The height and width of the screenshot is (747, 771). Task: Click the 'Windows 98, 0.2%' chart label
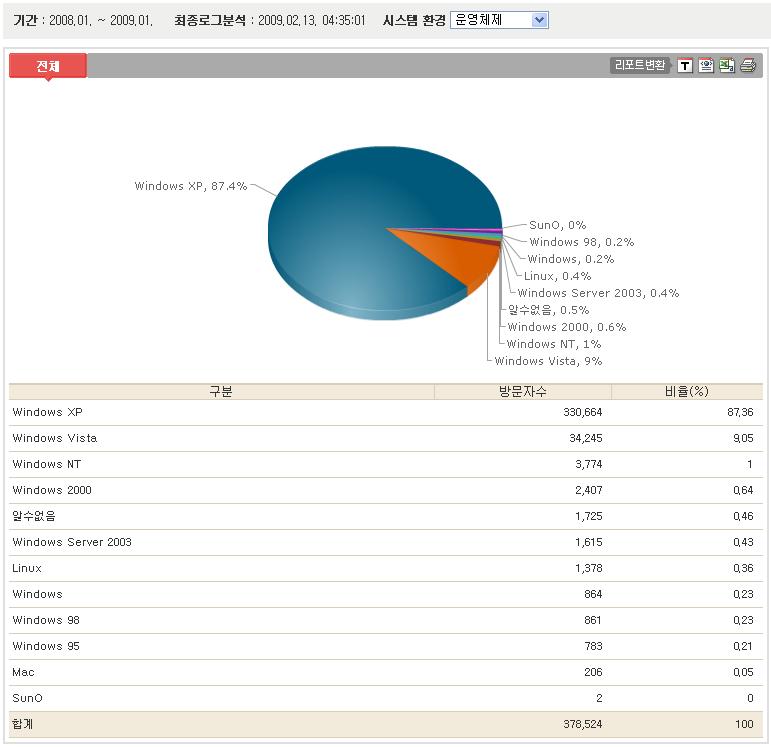click(x=582, y=242)
